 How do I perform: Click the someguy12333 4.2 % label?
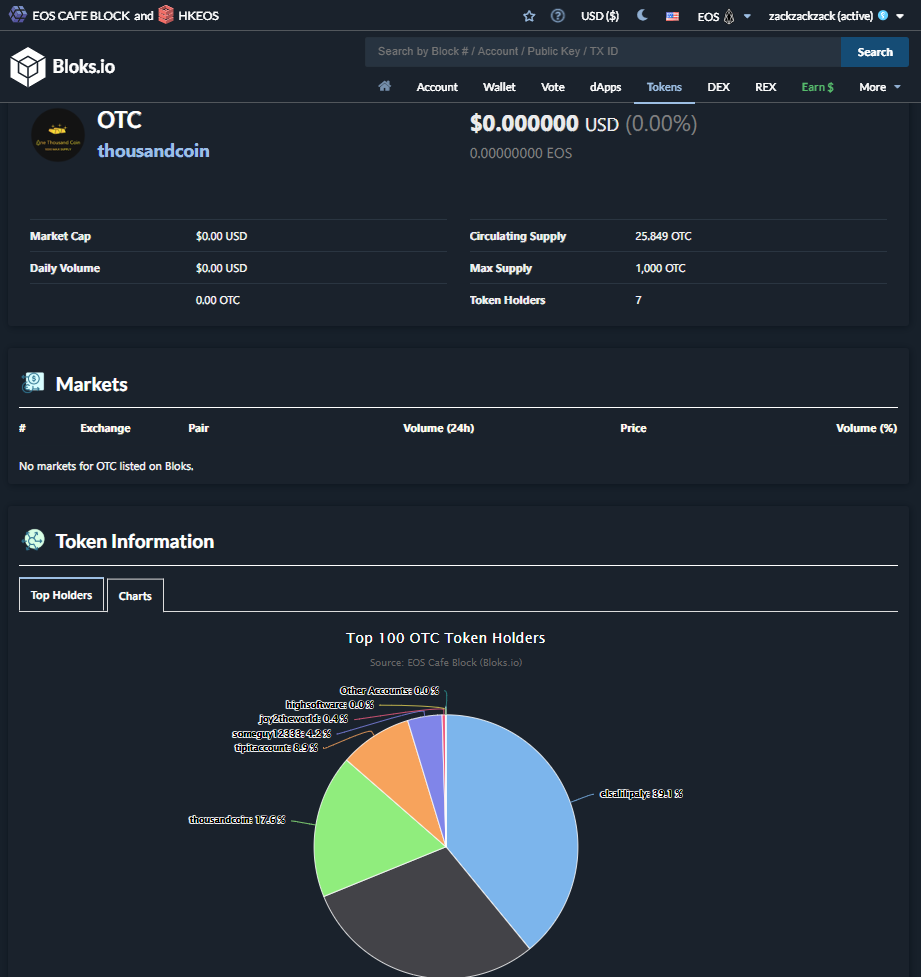point(281,734)
